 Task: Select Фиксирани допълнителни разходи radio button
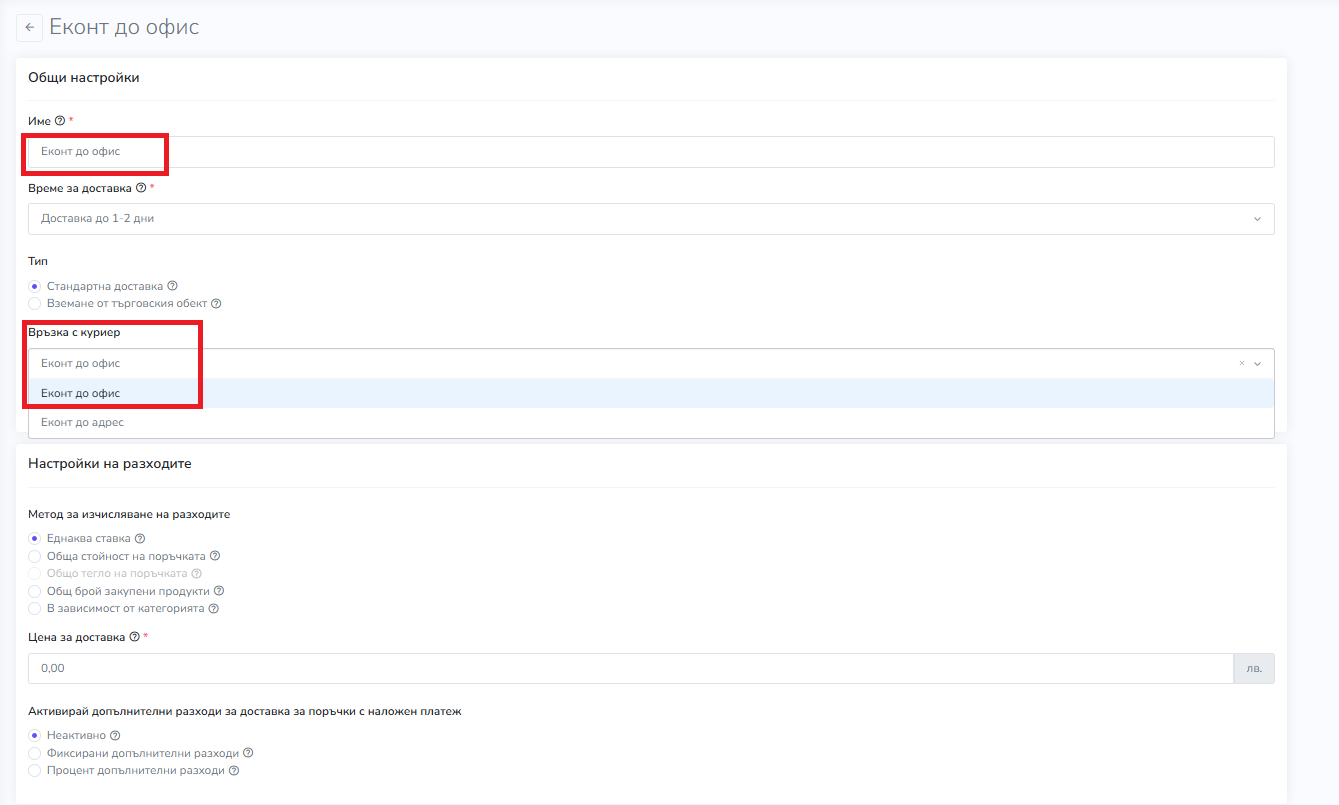click(x=35, y=753)
